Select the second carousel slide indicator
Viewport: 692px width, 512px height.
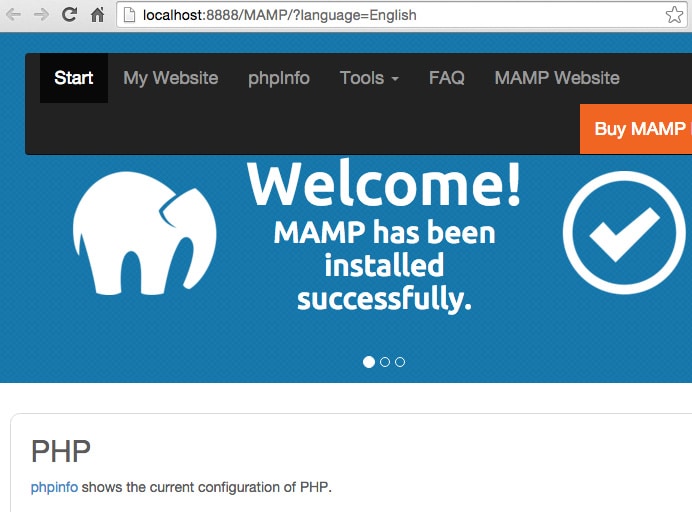385,362
